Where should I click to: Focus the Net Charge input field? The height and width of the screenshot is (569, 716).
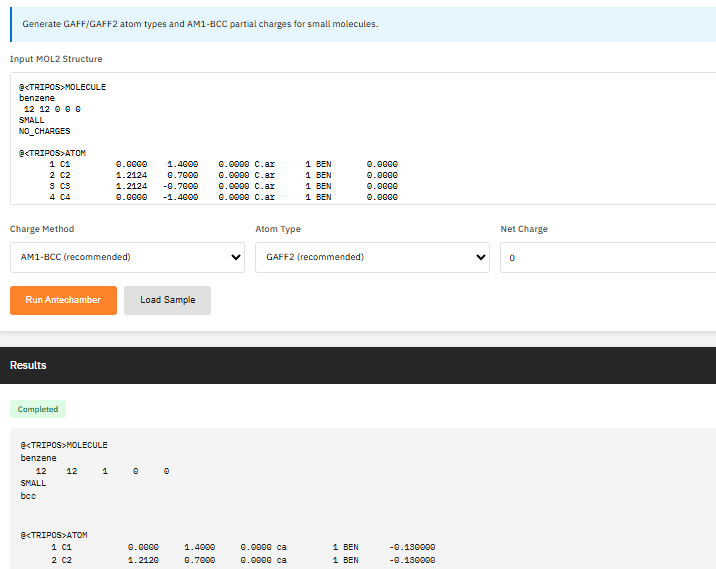click(x=608, y=257)
